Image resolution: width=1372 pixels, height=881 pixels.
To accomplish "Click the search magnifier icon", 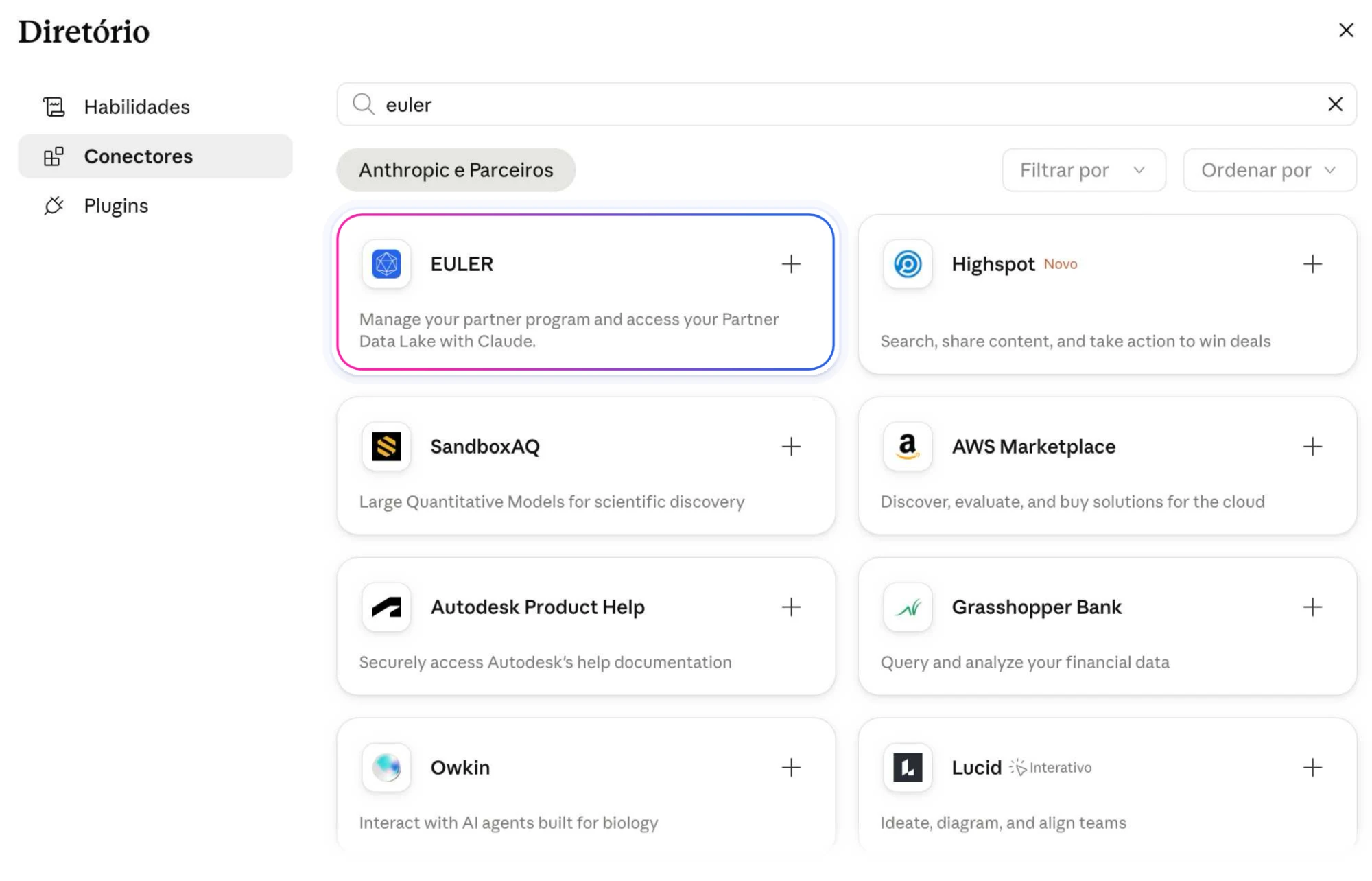I will click(363, 104).
